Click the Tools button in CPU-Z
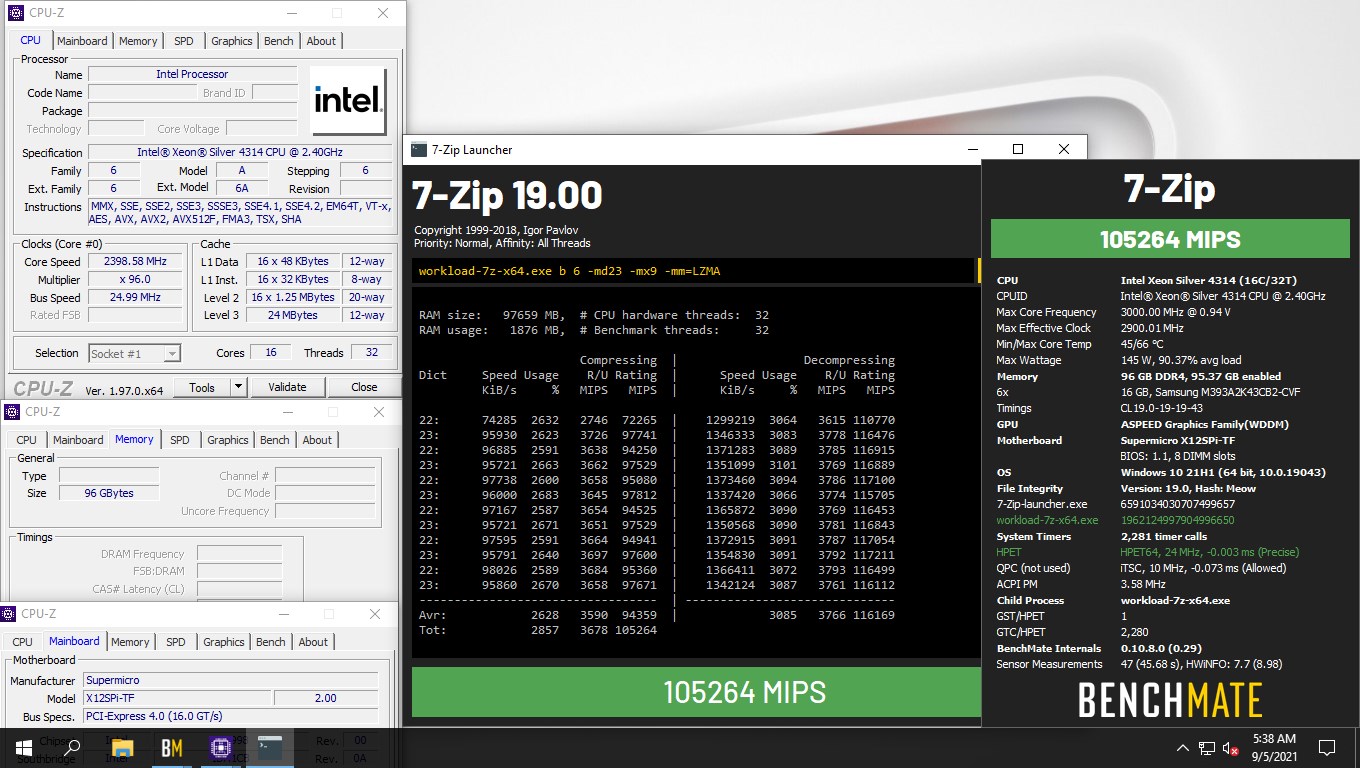This screenshot has height=768, width=1360. pos(202,387)
